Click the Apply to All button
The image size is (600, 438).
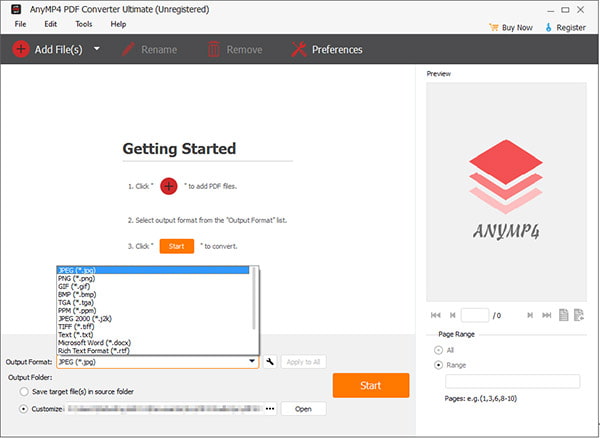coord(303,362)
